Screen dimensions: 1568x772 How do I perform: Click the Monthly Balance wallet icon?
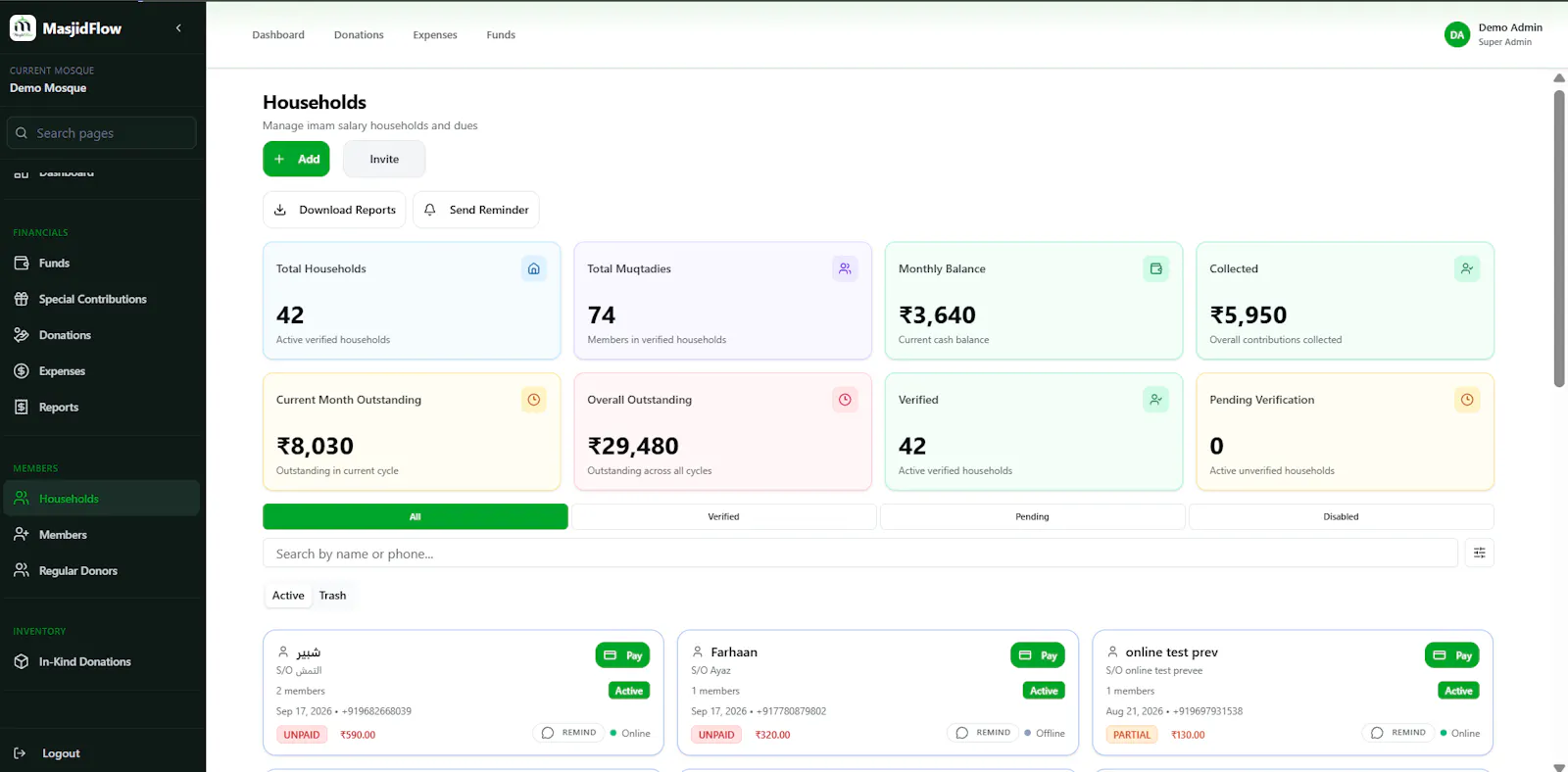click(1156, 268)
